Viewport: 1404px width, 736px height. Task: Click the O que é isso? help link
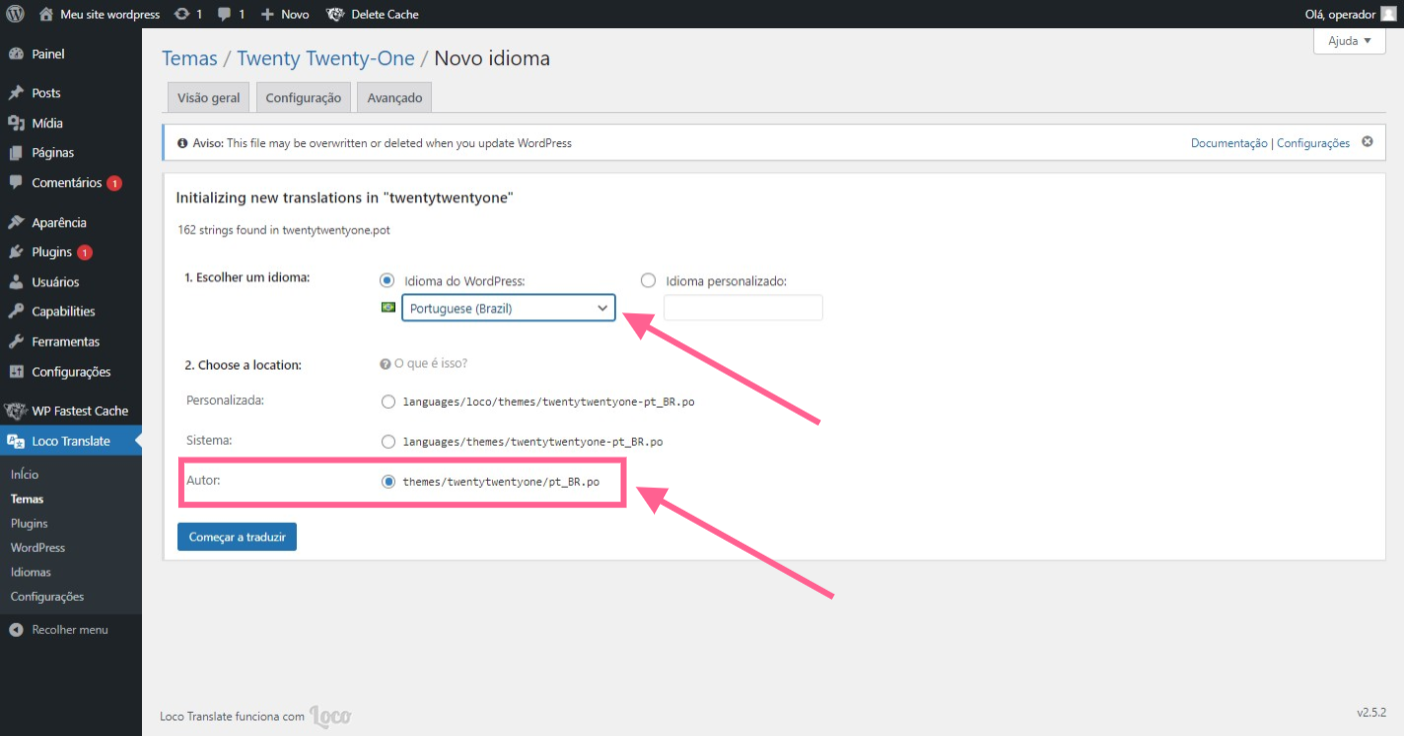[x=424, y=364]
